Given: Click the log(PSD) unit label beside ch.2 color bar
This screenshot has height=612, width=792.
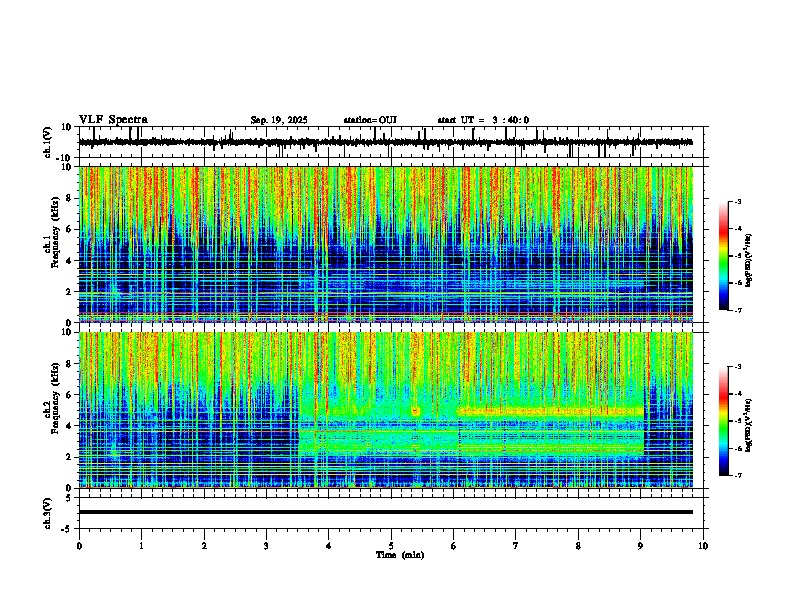Looking at the screenshot, I should [x=749, y=425].
